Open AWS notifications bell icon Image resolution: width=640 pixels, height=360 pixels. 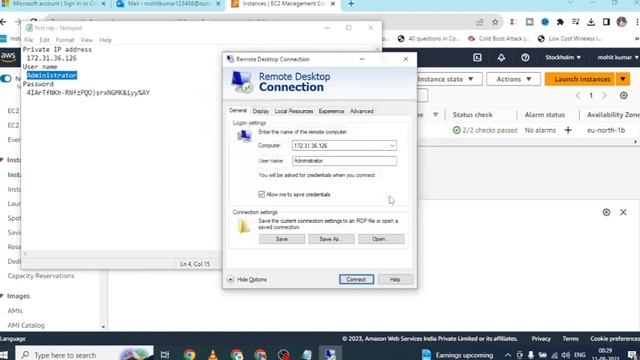pos(501,58)
